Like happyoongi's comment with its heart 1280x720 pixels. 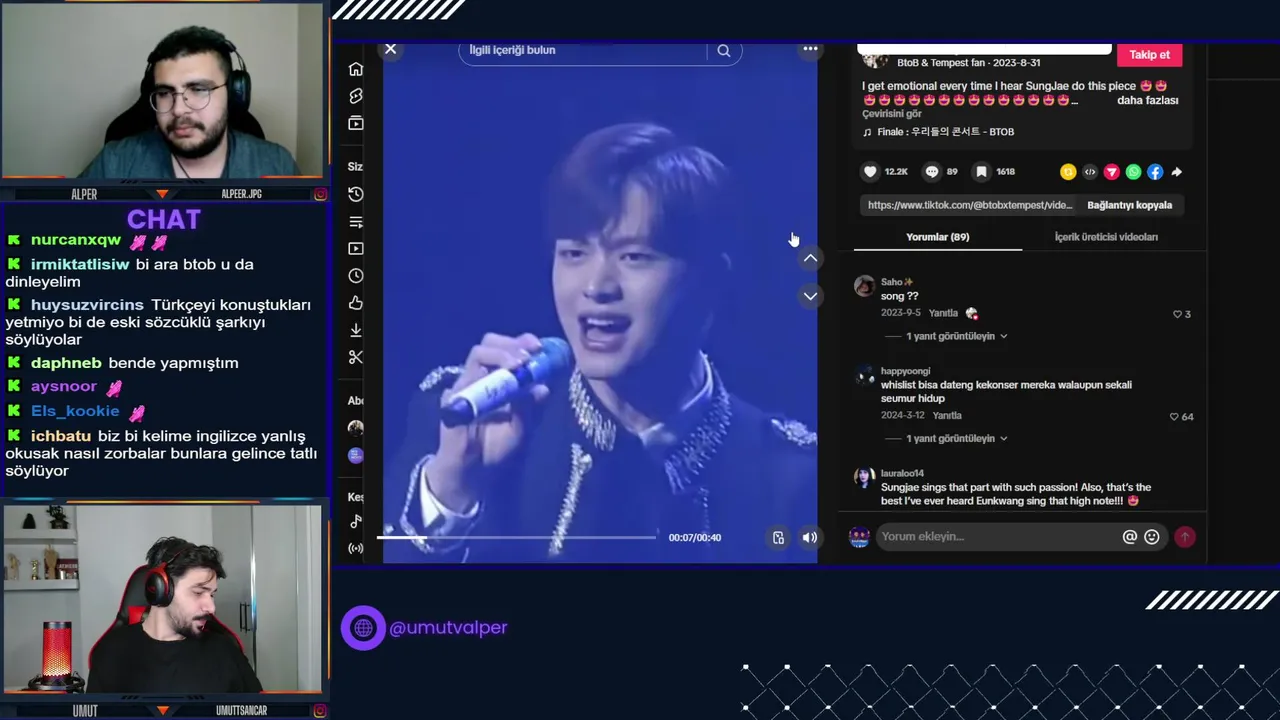(x=1175, y=417)
